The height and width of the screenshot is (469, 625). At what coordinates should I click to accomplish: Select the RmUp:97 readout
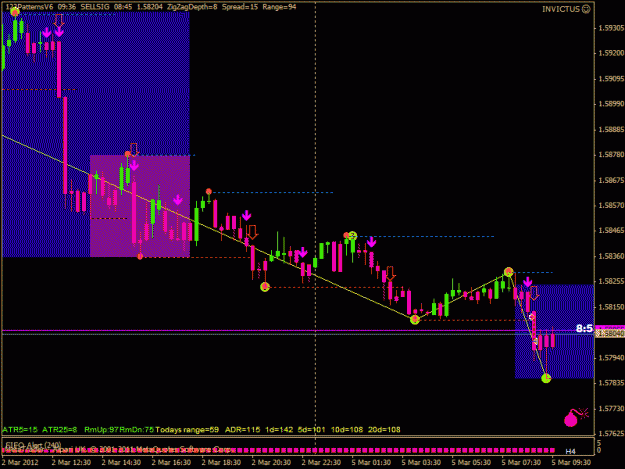(102, 430)
